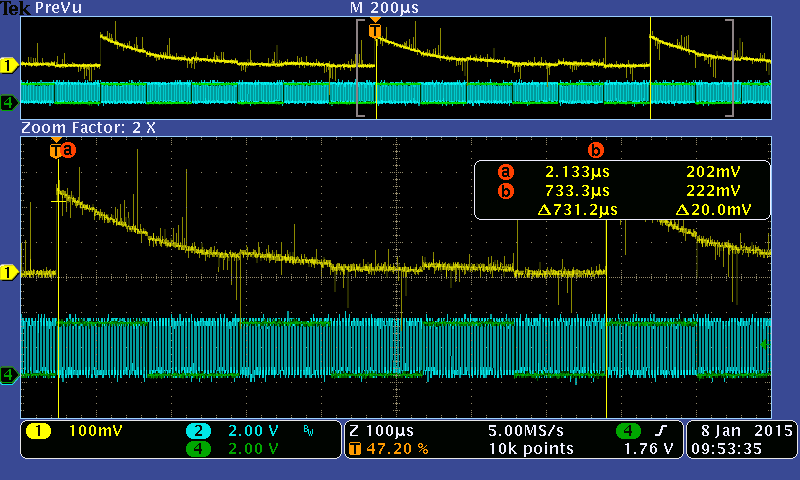Viewport: 800px width, 480px height.
Task: Click the 2.133µs cursor a time
Action: click(x=577, y=172)
